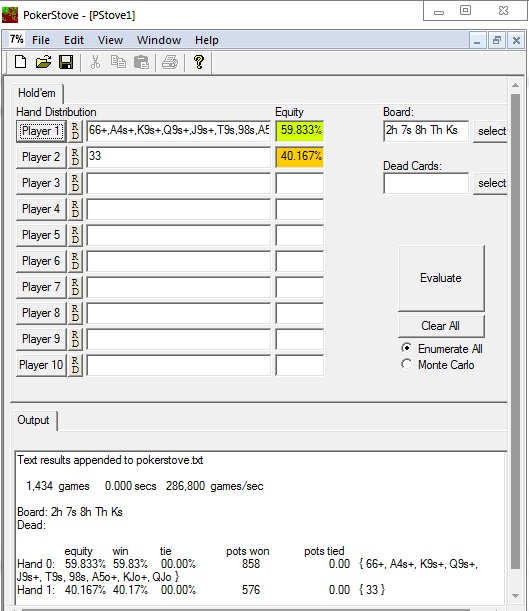Click the Player 2 button
The image size is (529, 611).
pyautogui.click(x=41, y=157)
